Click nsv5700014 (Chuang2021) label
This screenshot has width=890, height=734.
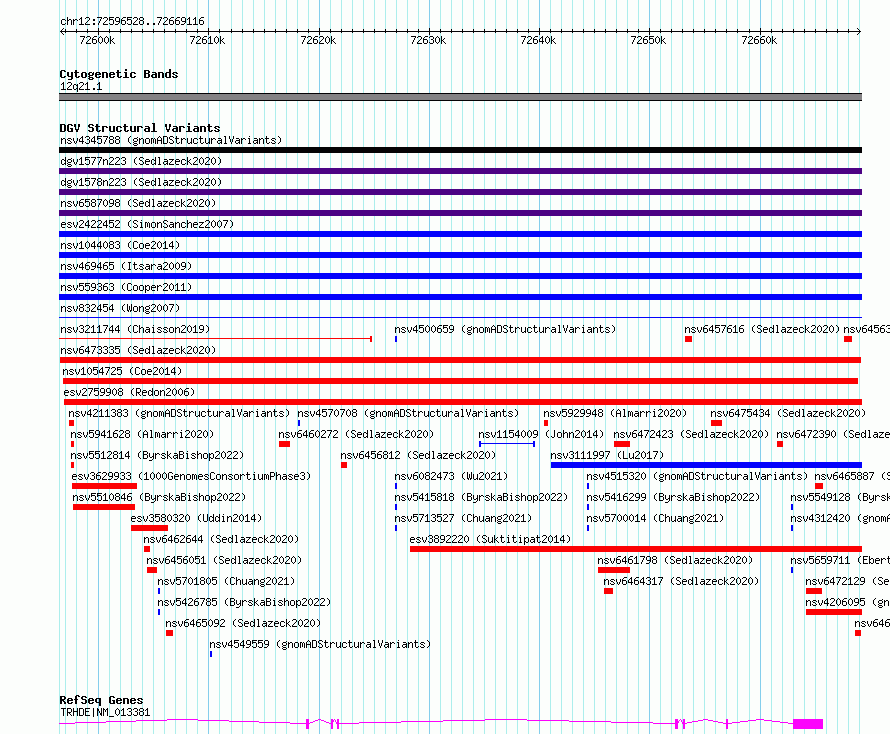pos(655,518)
